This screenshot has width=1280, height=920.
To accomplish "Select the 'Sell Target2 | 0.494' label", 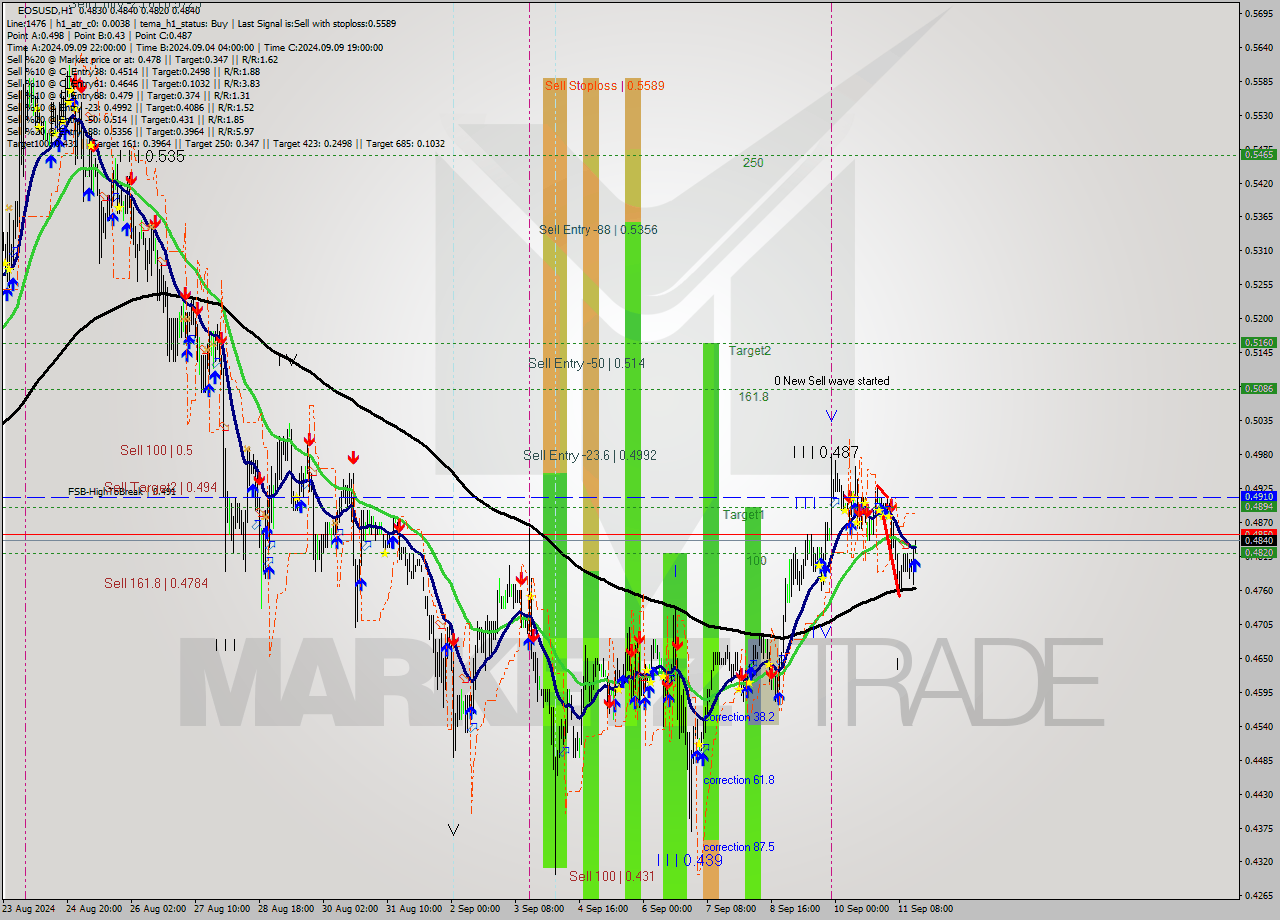I will tap(160, 487).
